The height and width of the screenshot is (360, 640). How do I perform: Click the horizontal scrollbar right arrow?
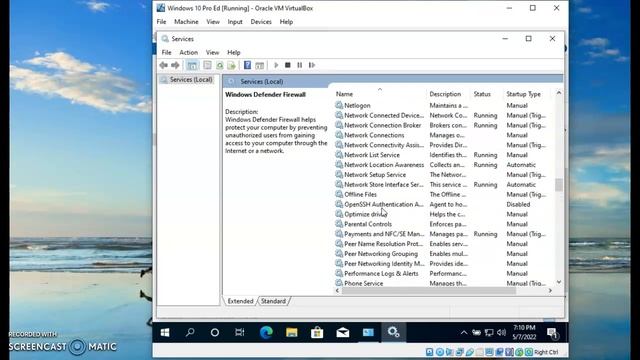click(550, 291)
